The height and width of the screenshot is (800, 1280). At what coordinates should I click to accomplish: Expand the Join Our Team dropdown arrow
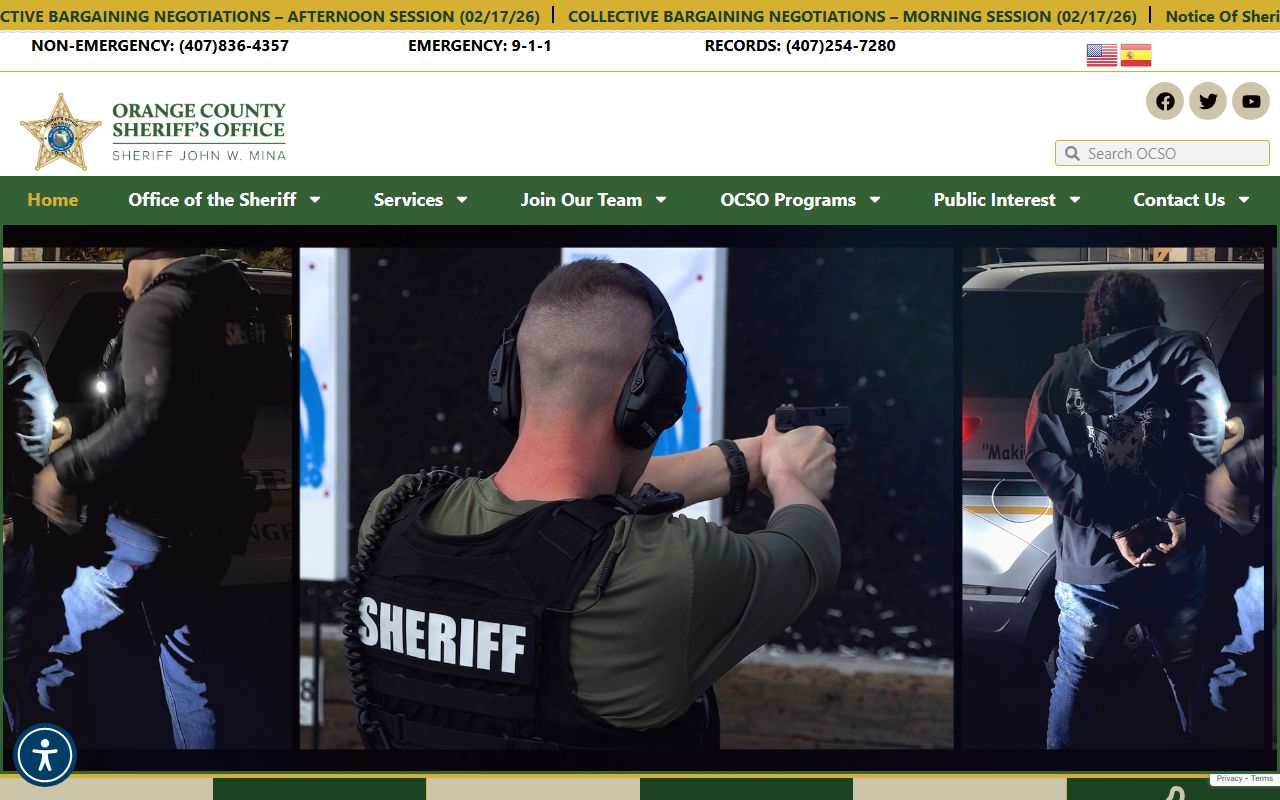(x=660, y=200)
